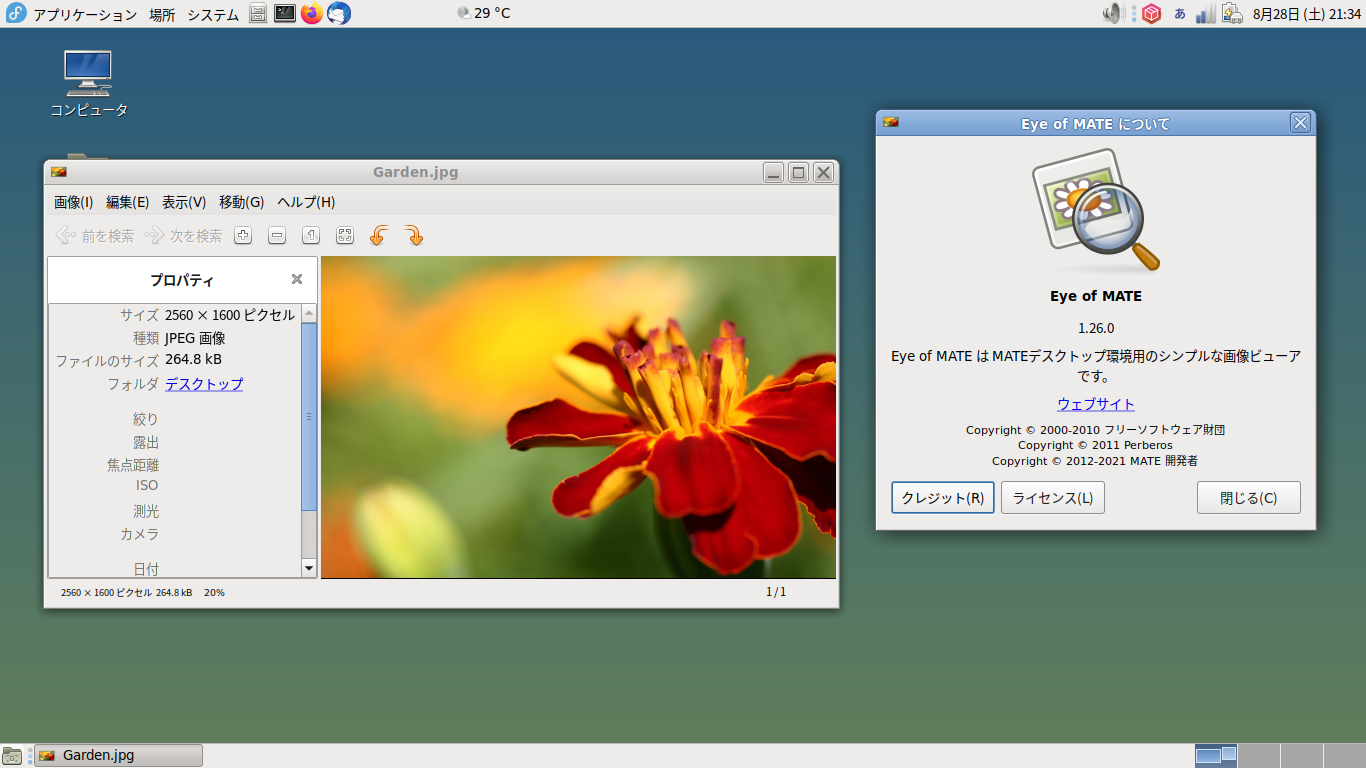
Task: Open the 表示(V) menu
Action: [x=184, y=202]
